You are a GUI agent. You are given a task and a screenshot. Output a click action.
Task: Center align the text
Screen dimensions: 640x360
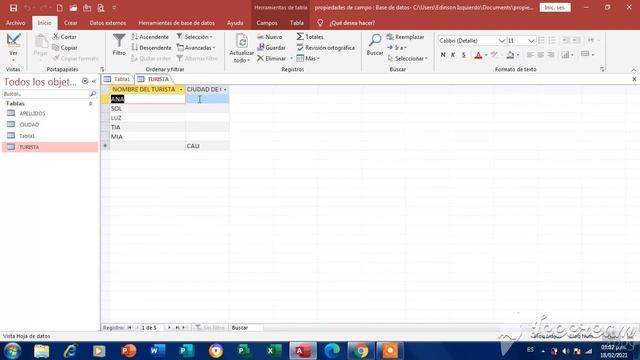(540, 55)
